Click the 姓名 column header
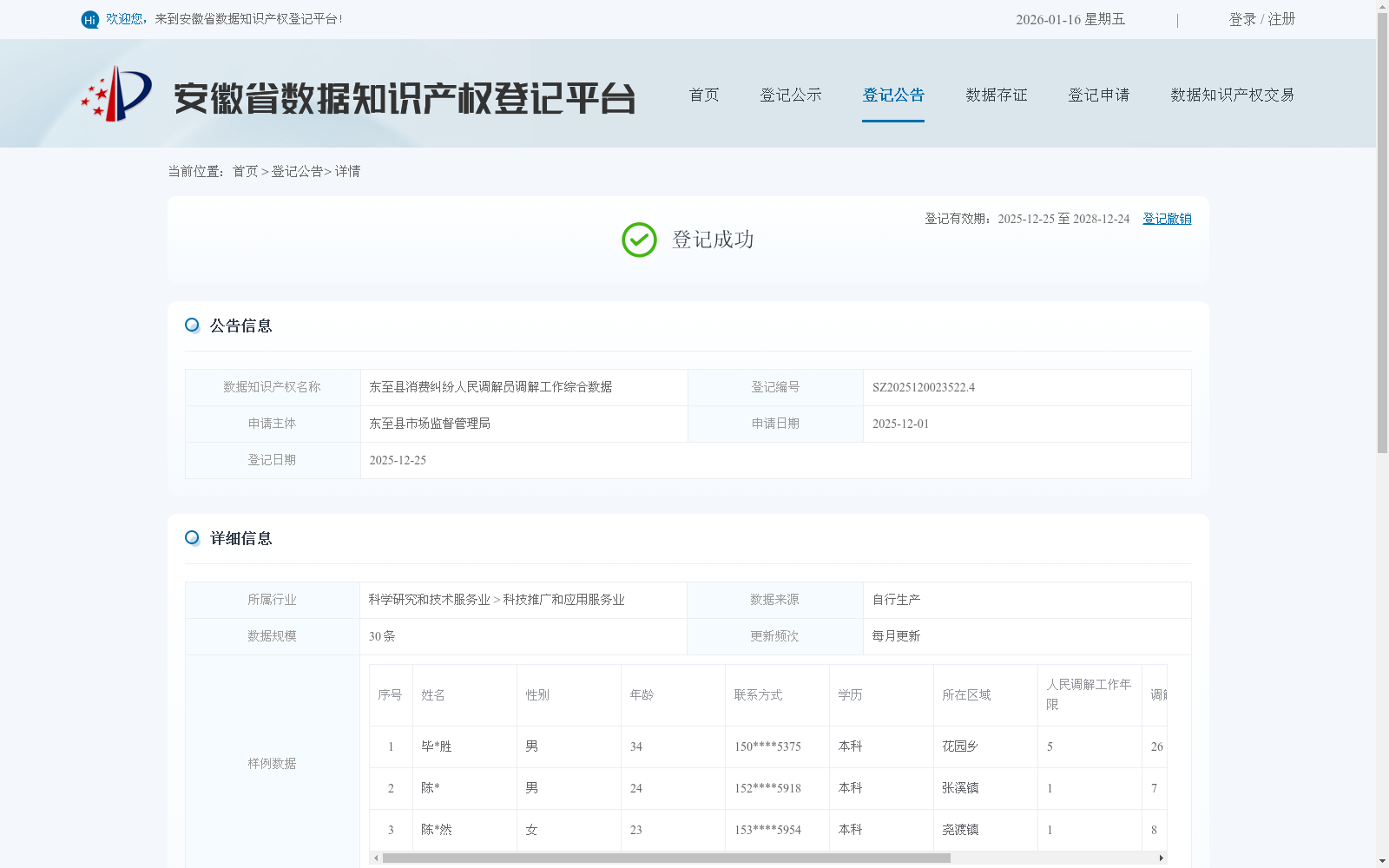The height and width of the screenshot is (868, 1389). (433, 695)
